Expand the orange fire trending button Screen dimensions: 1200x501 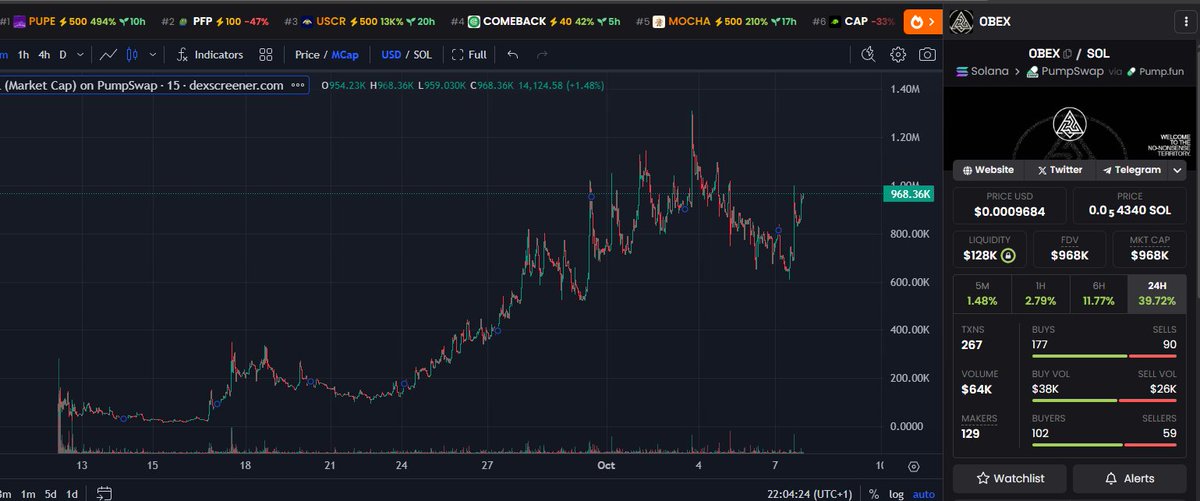tap(923, 21)
